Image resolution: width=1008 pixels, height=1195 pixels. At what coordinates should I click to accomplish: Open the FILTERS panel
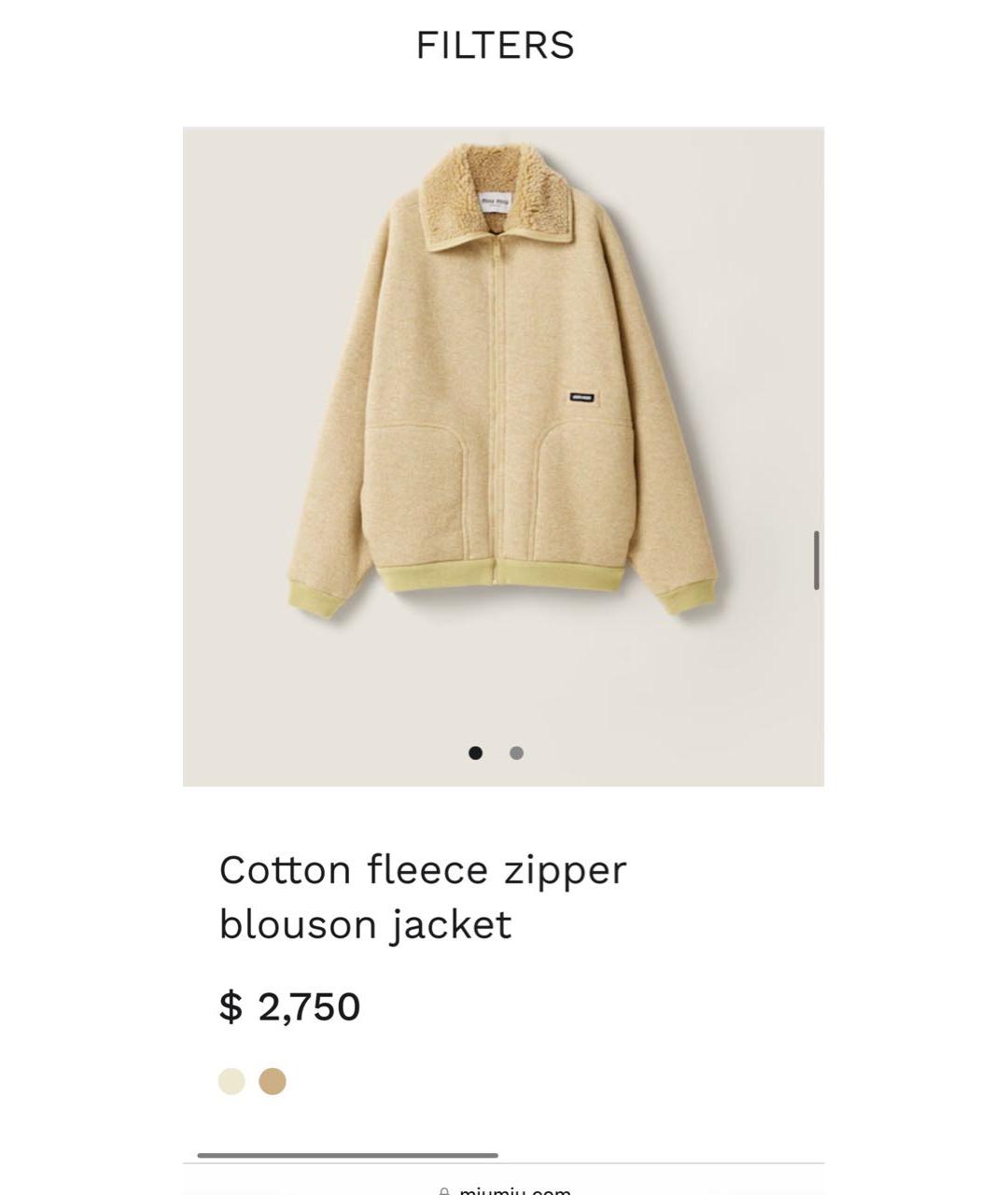(495, 45)
